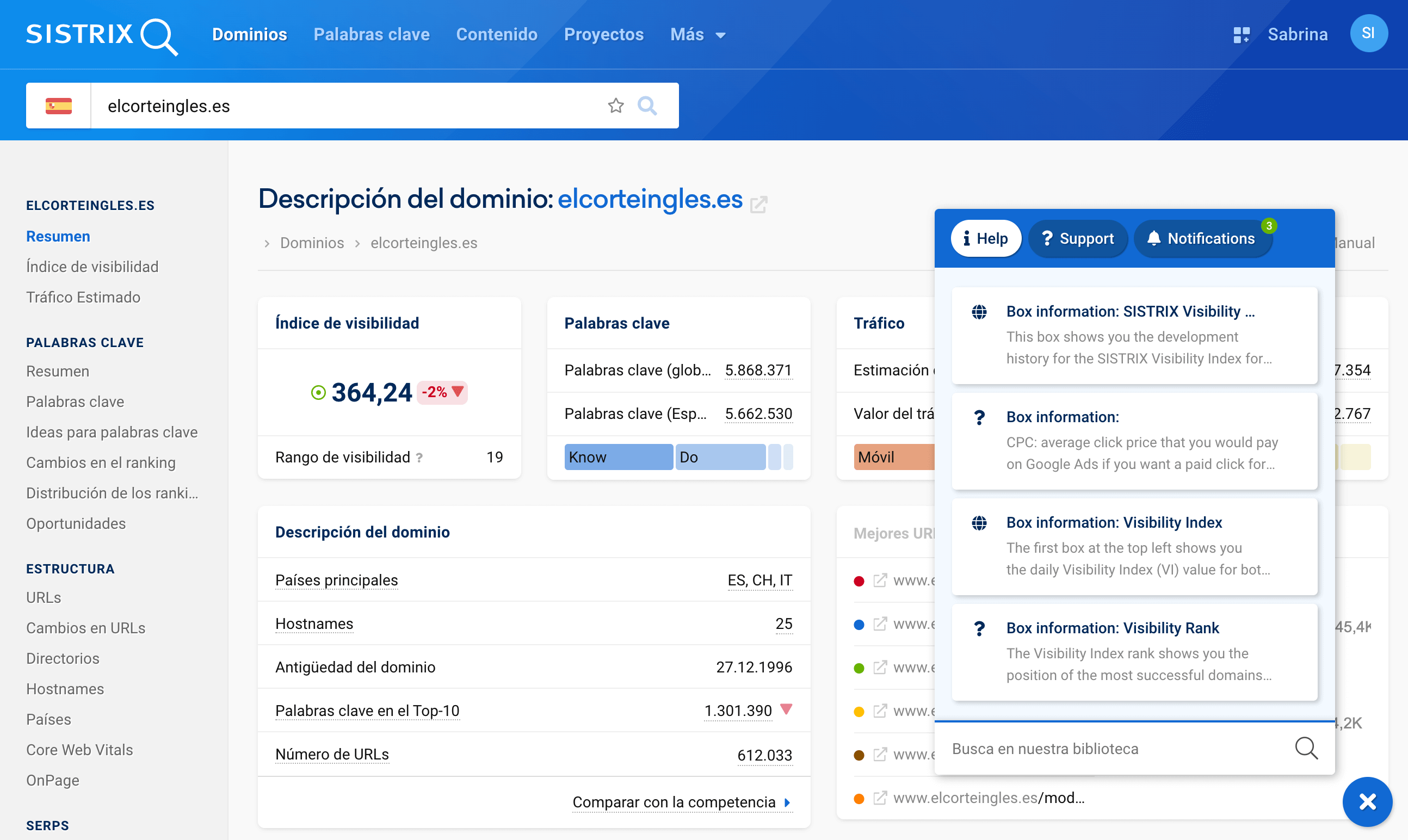Click the Móvil traffic bar segment
This screenshot has height=840, width=1408.
click(894, 458)
